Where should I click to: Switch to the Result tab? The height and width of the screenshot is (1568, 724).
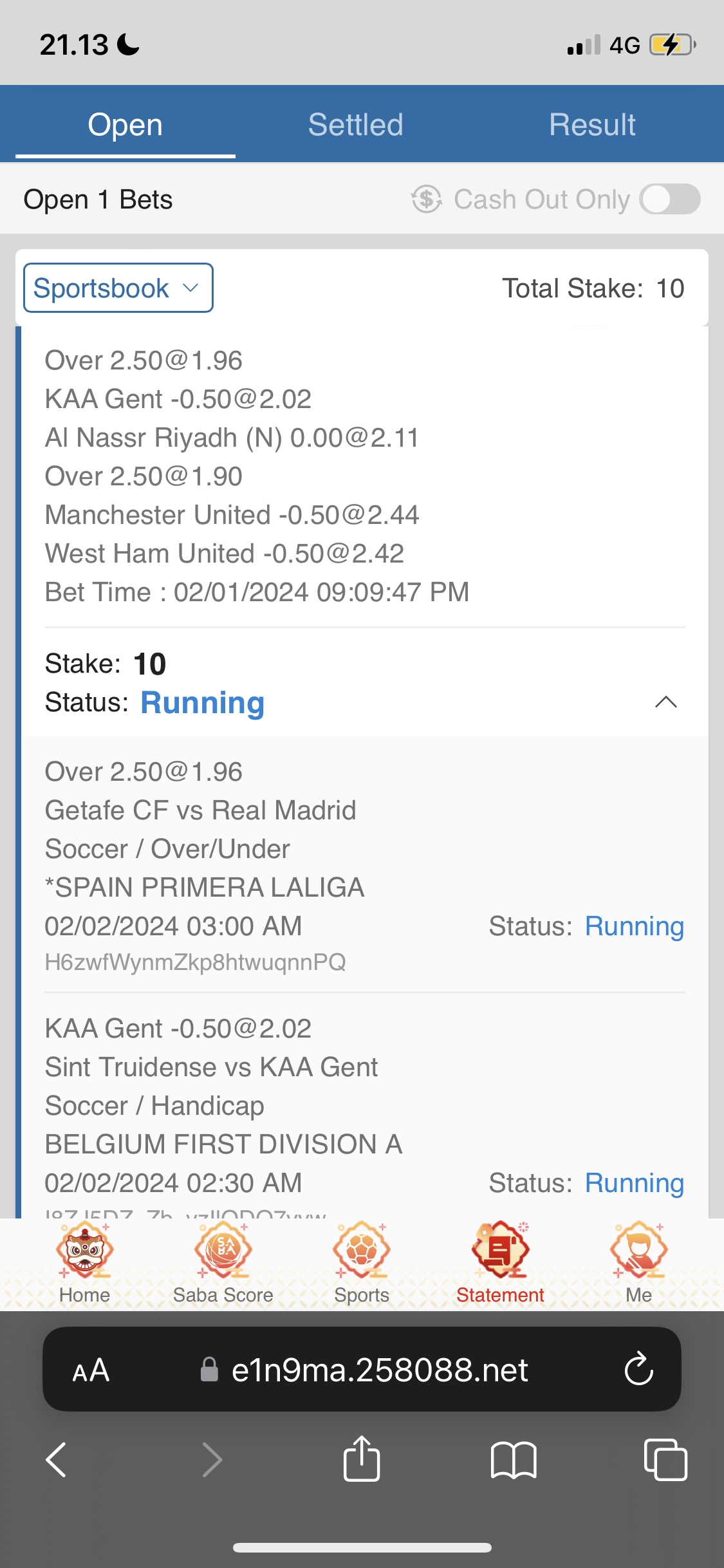coord(592,125)
